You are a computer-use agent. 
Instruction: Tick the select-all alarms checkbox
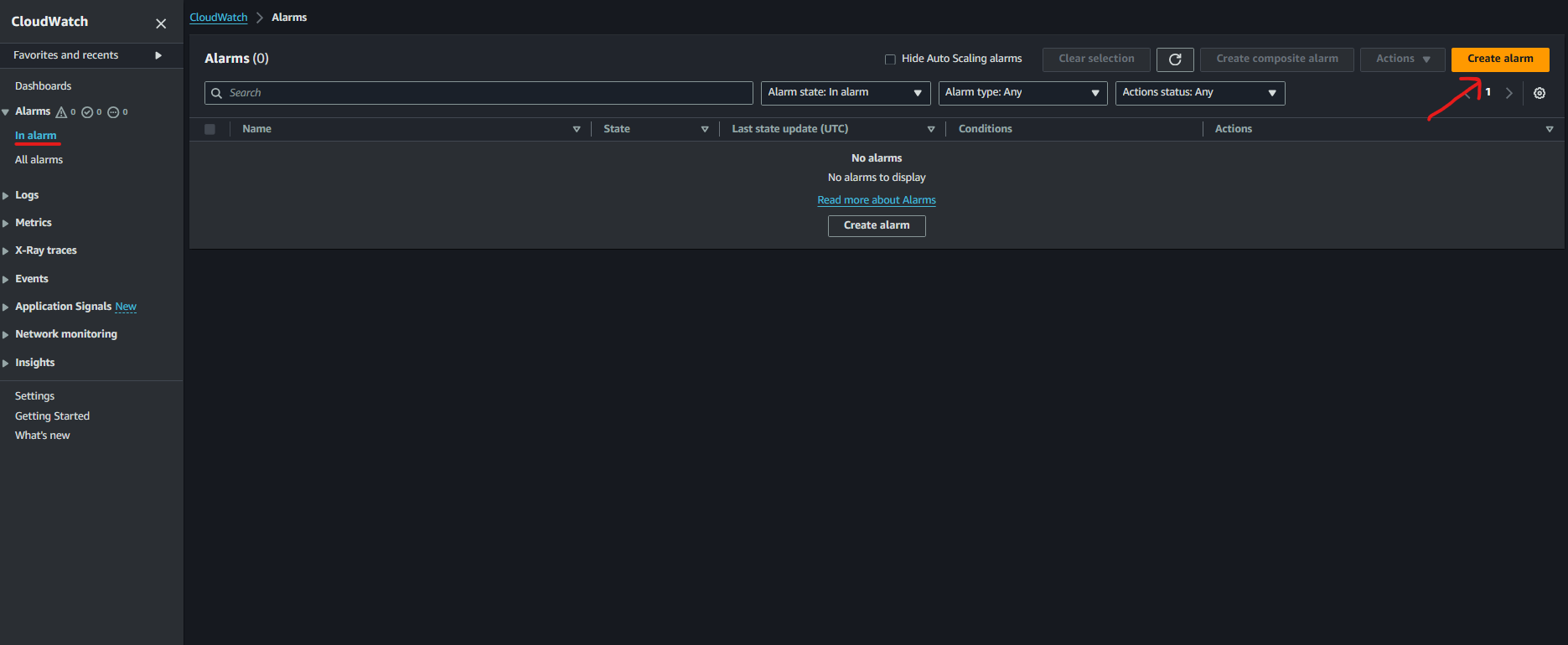[210, 129]
